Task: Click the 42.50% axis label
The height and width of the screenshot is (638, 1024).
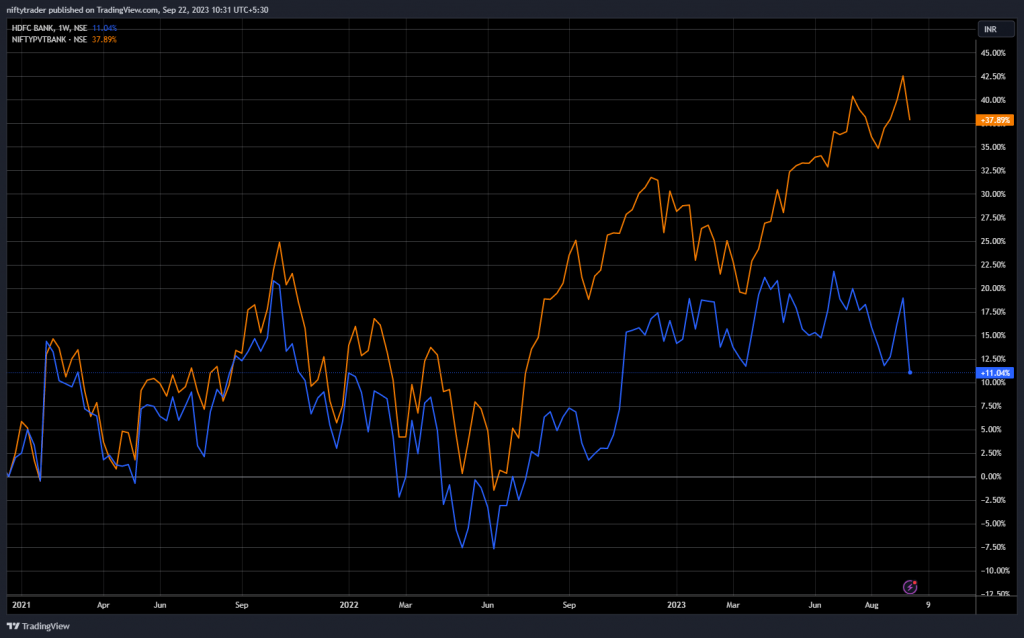Action: pos(993,77)
